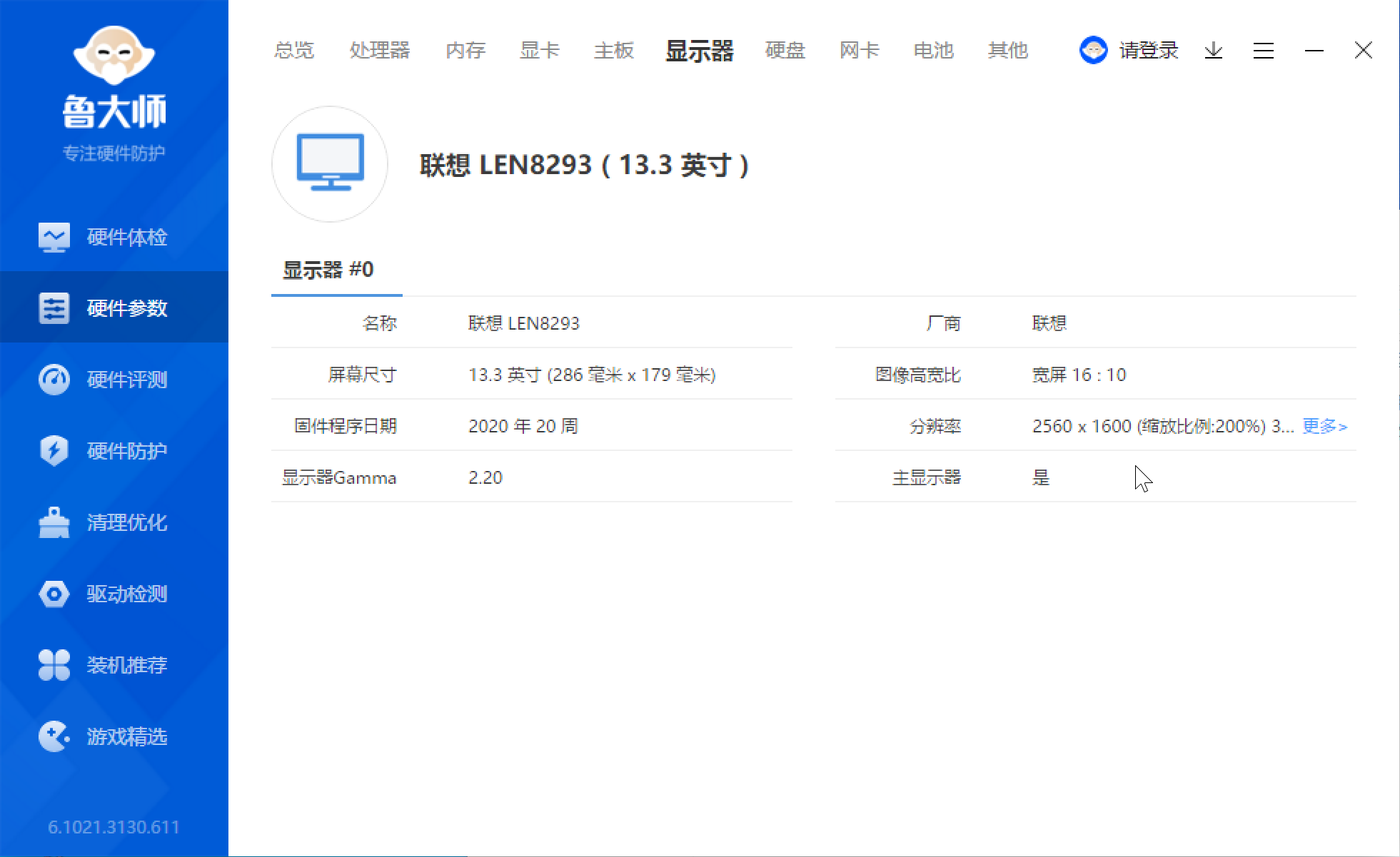Open the 驱动检测 sidebar label
1400x857 pixels.
127,594
